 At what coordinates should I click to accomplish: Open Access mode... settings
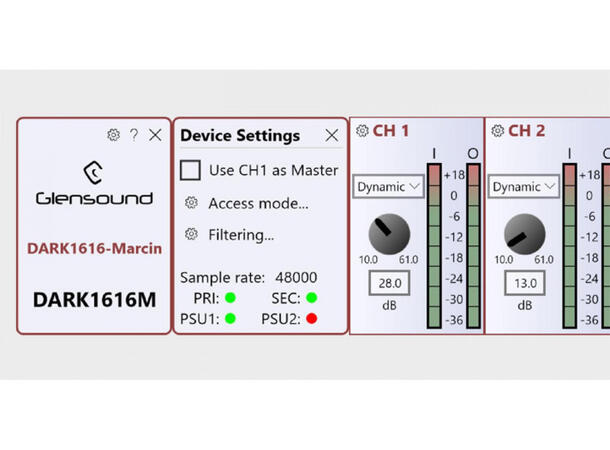258,203
